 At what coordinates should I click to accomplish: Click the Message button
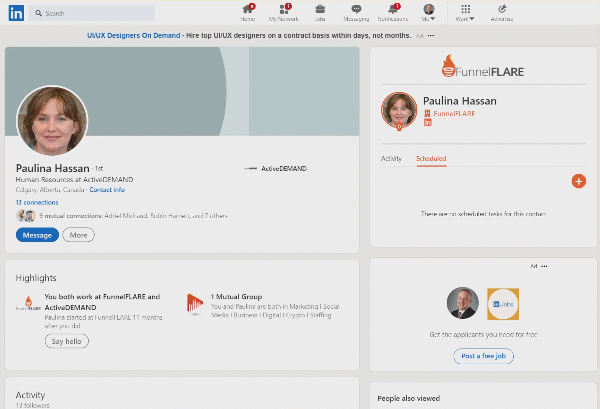(37, 235)
